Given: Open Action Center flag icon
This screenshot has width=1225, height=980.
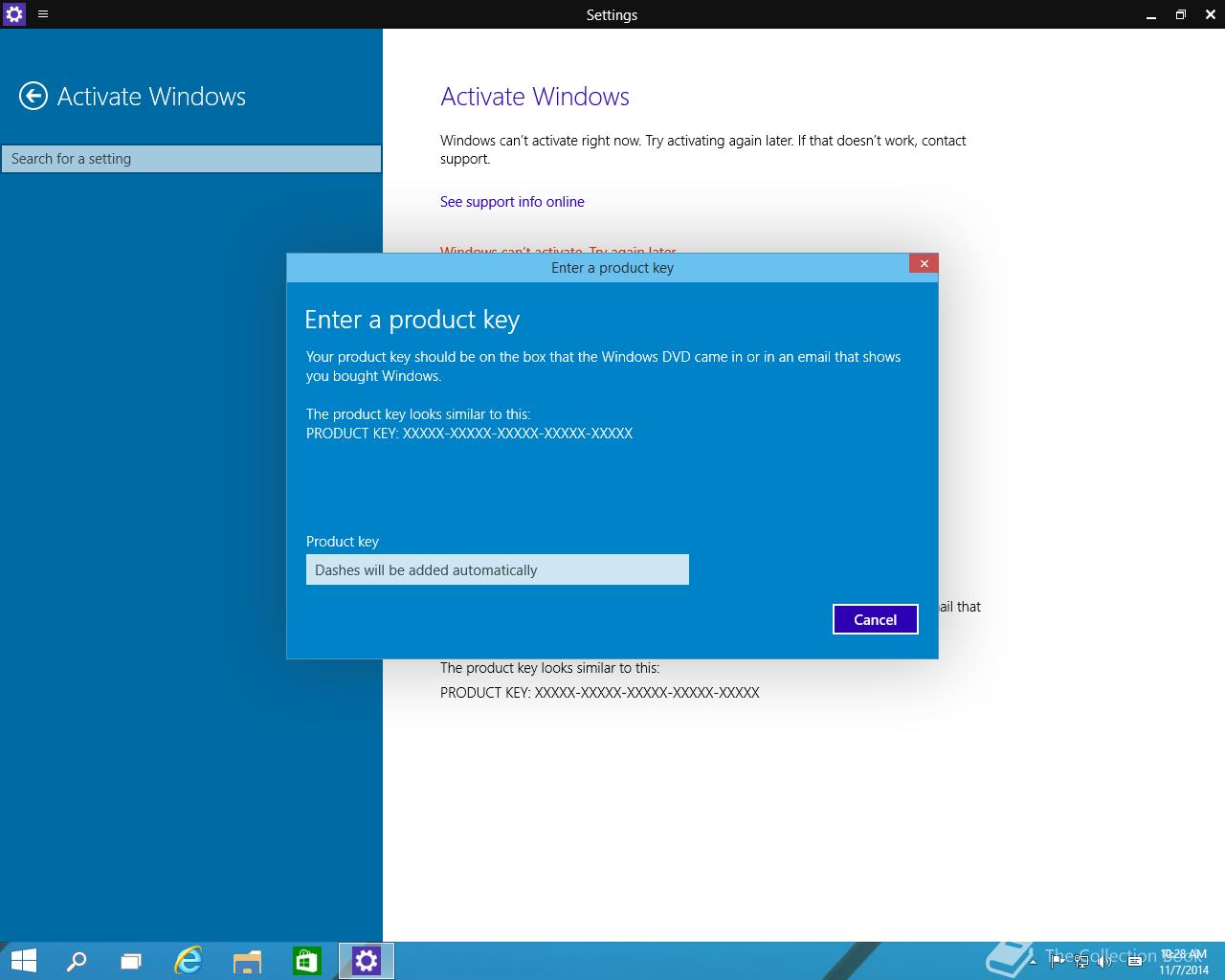Looking at the screenshot, I should [1057, 961].
